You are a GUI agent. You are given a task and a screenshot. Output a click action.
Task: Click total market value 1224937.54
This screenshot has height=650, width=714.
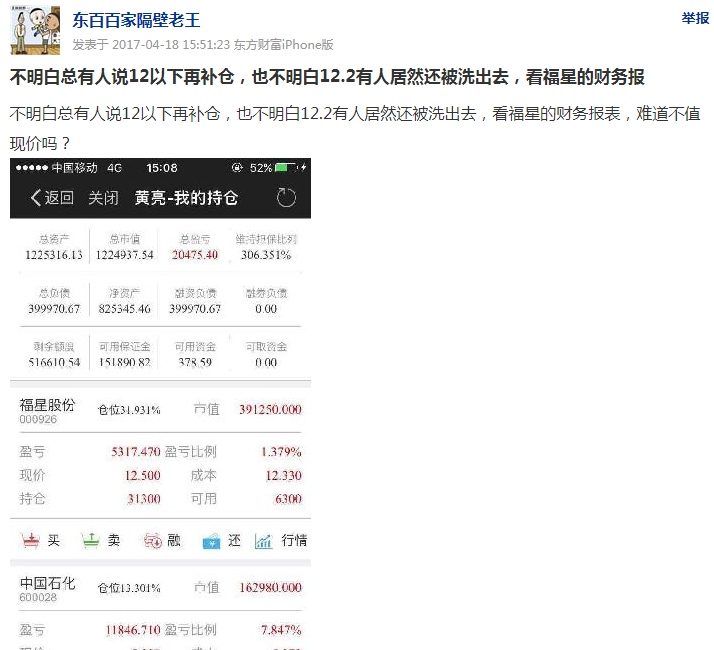click(x=124, y=255)
